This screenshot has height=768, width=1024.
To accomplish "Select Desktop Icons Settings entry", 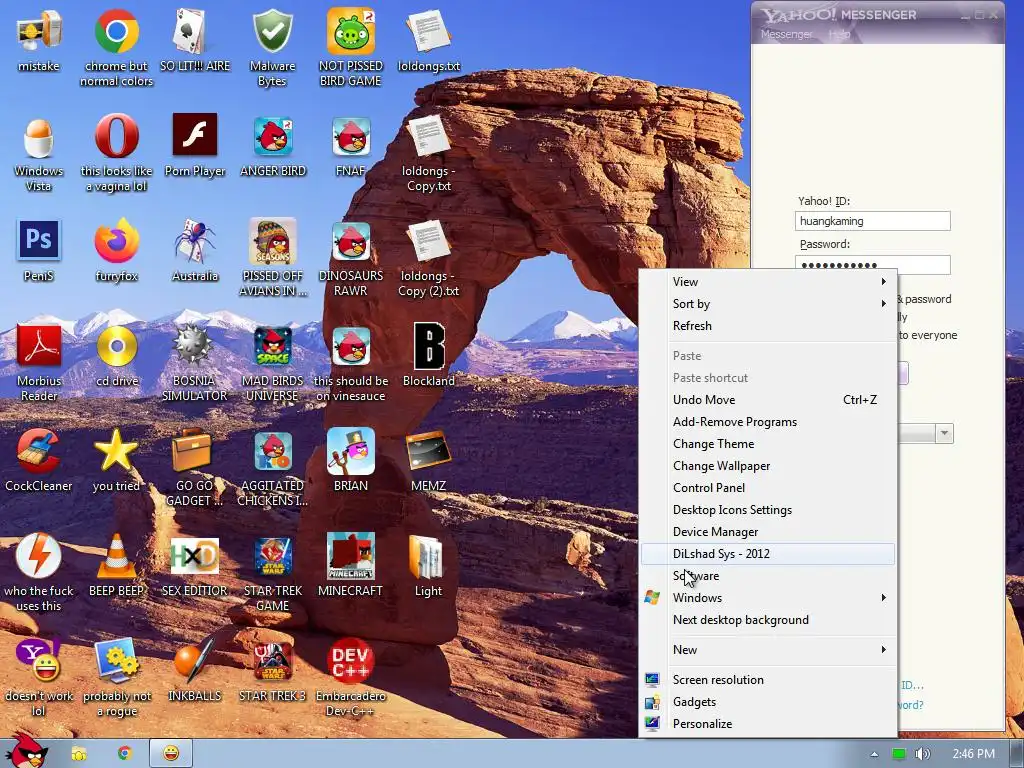I will coord(768,510).
